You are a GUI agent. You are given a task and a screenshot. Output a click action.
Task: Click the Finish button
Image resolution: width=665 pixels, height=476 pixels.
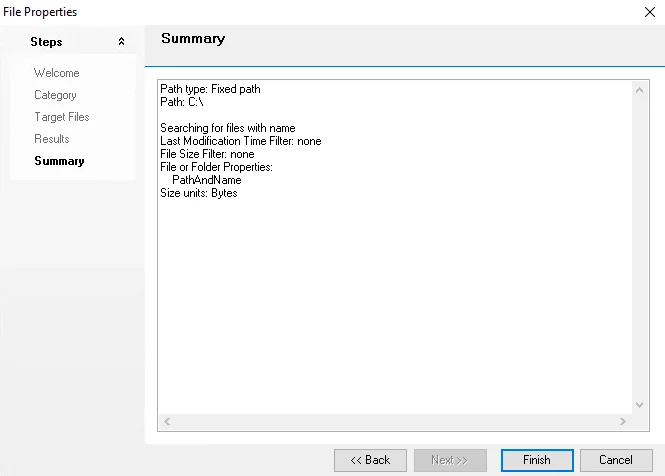[x=537, y=460]
